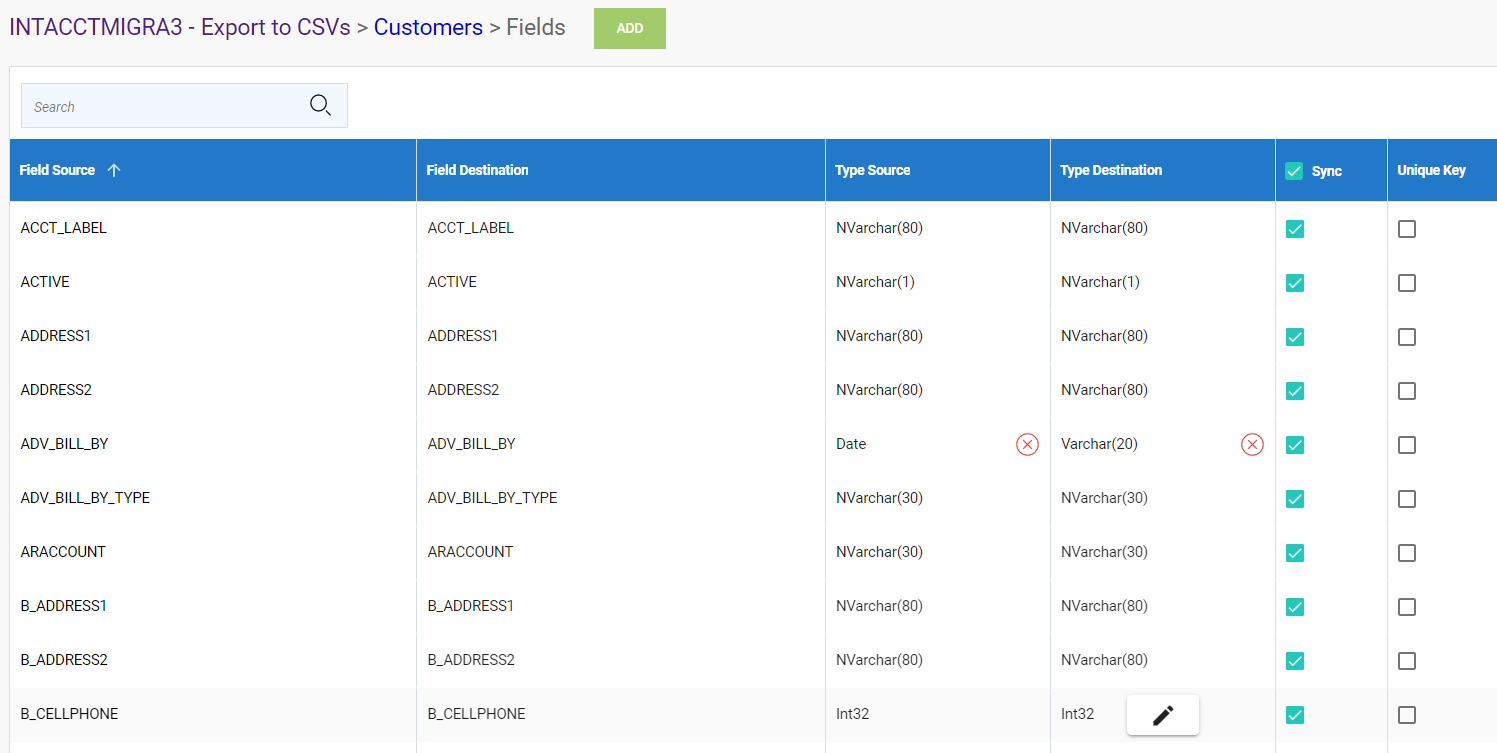This screenshot has height=753, width=1497.
Task: Click the Field Source sort arrow
Action: (x=114, y=170)
